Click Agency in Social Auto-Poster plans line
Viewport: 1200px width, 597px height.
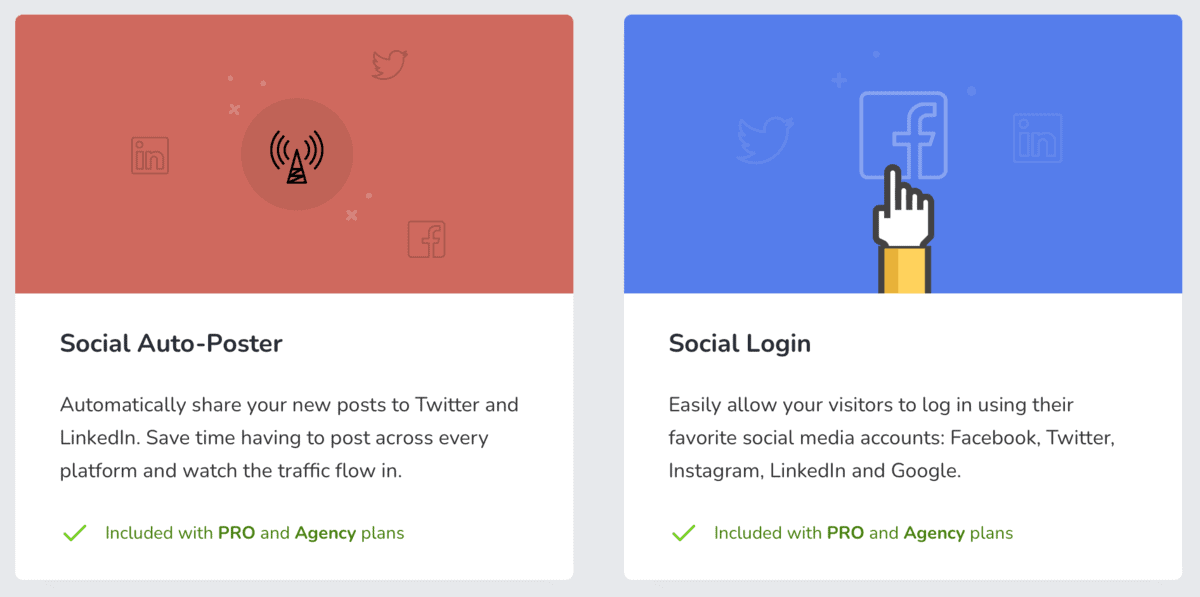coord(325,533)
